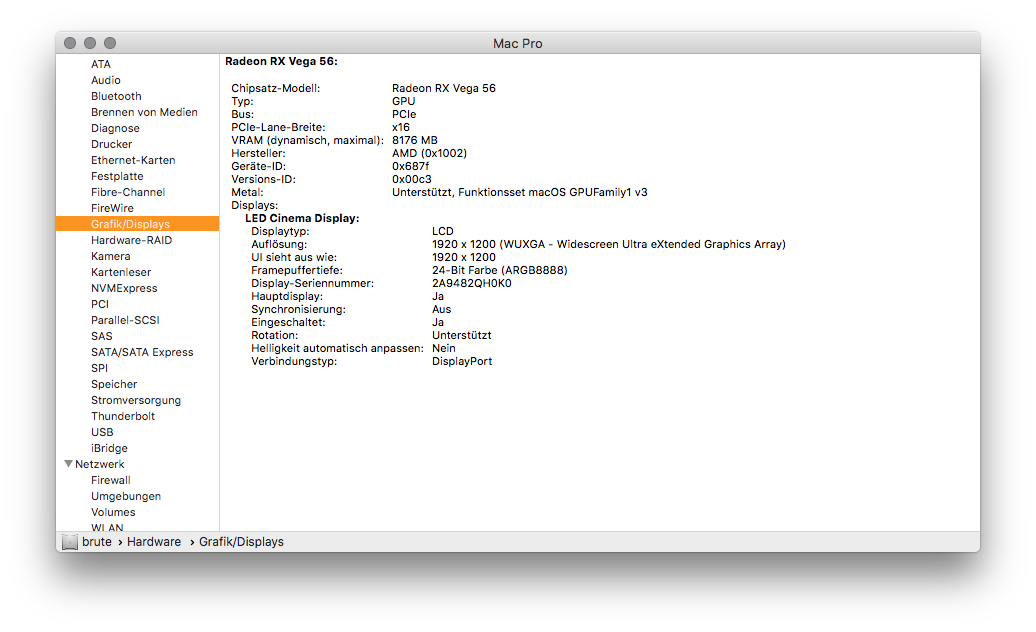Click 'Grafik/Displays' in the path bar

[241, 542]
